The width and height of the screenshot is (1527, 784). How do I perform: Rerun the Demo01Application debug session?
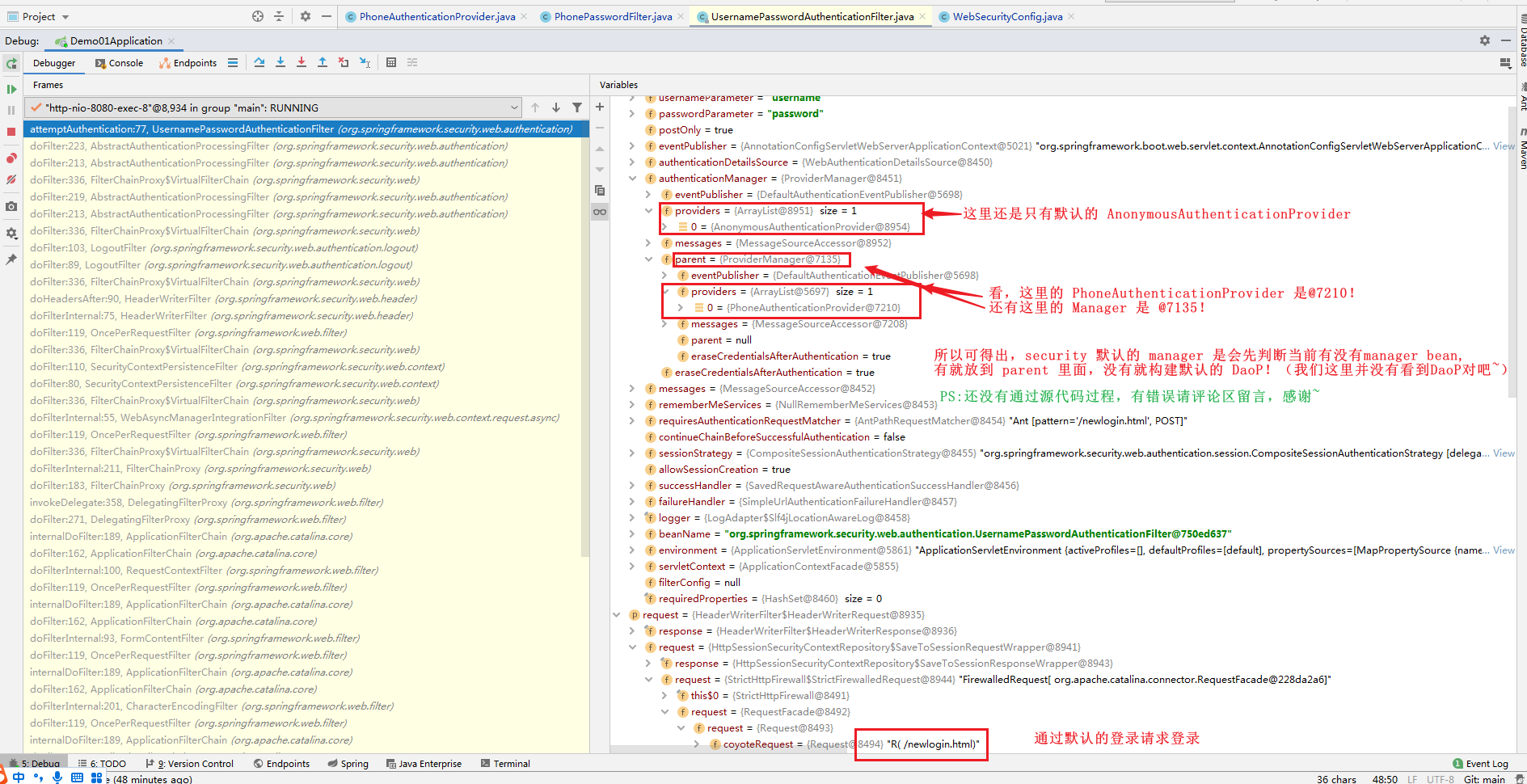click(x=11, y=63)
